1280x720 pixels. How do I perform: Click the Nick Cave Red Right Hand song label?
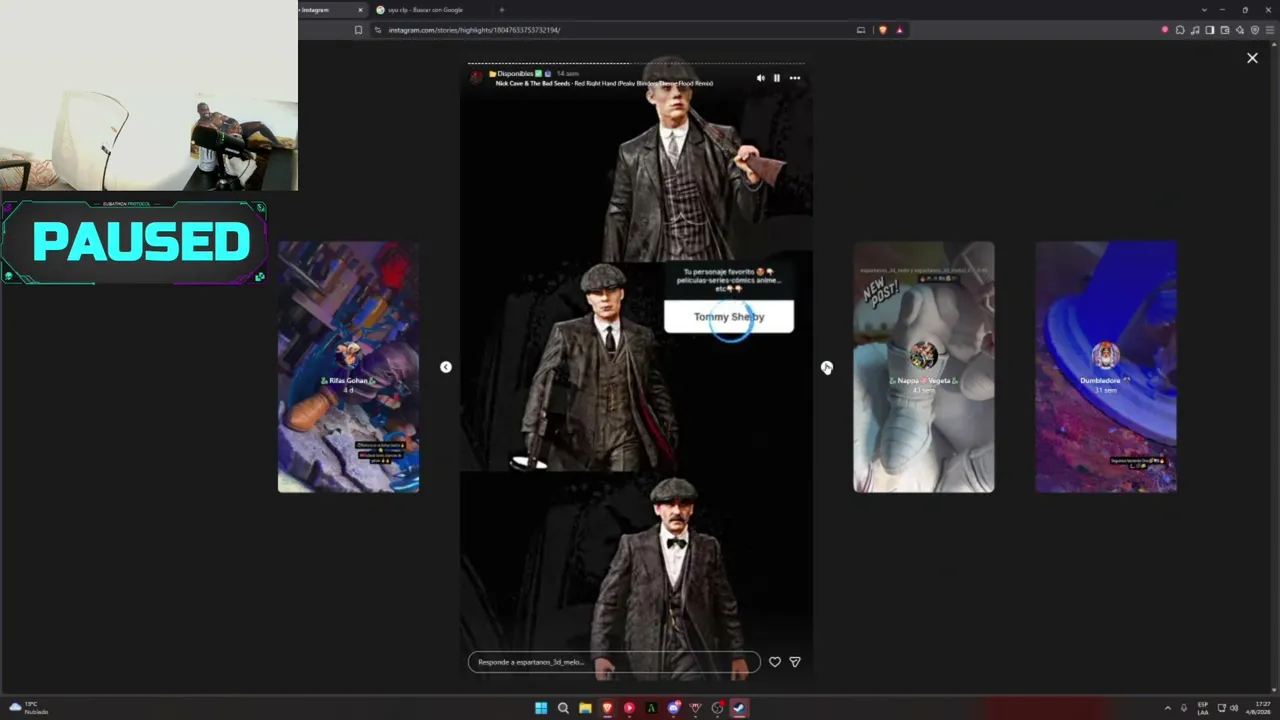604,84
